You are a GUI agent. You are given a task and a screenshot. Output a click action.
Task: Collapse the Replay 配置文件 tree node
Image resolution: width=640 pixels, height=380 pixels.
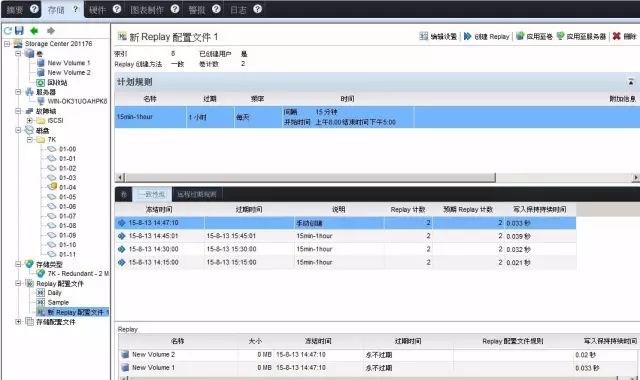tap(18, 283)
